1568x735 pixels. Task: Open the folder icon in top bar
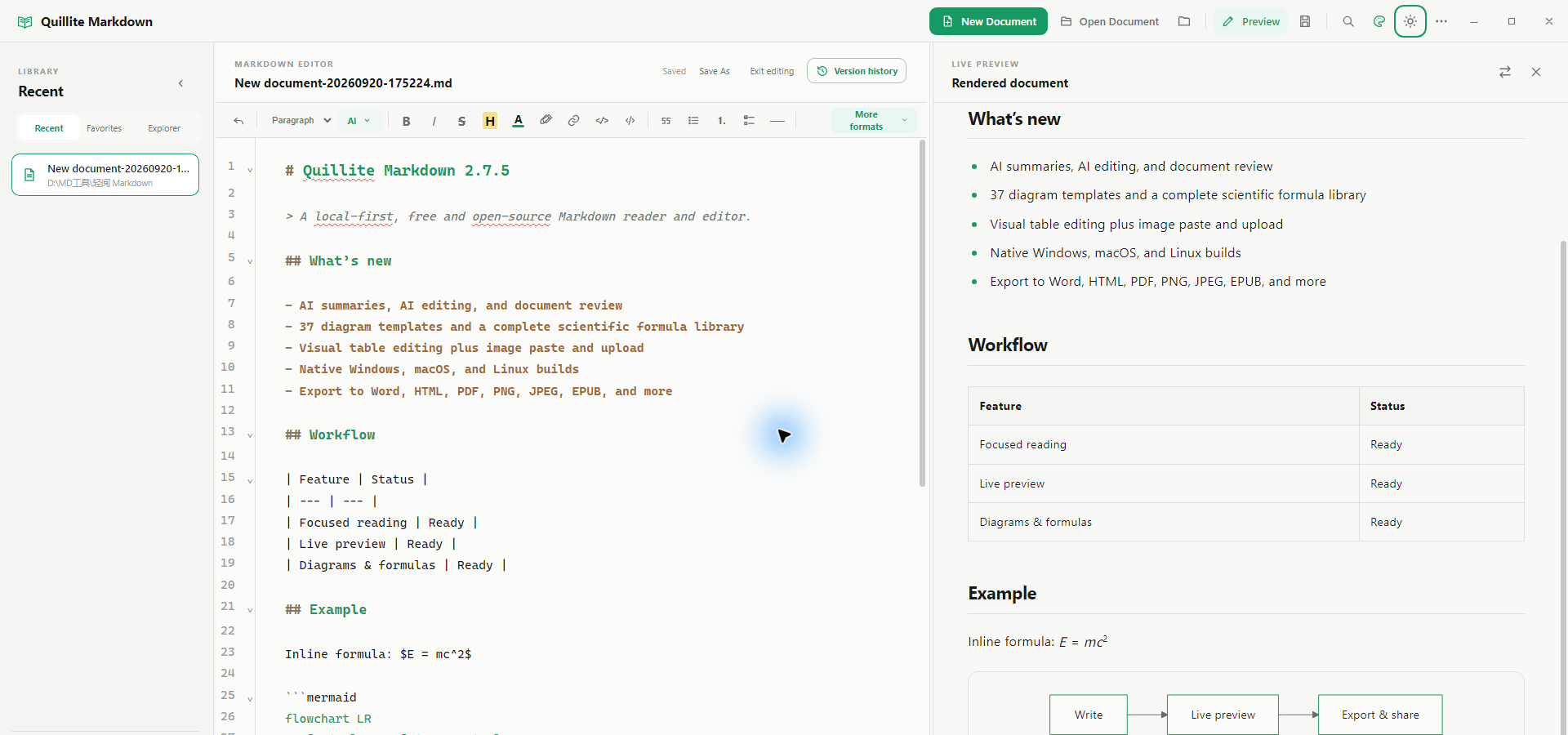click(1184, 21)
